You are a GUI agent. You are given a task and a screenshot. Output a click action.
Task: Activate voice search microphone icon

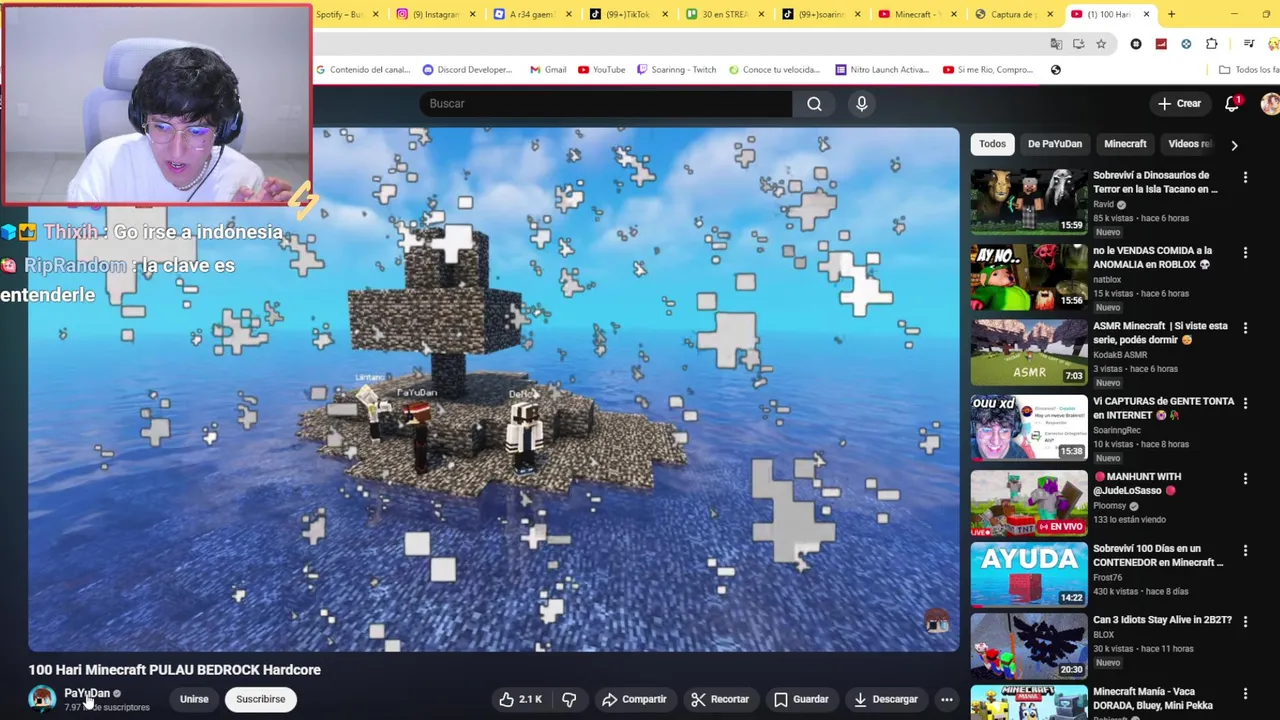(x=861, y=104)
